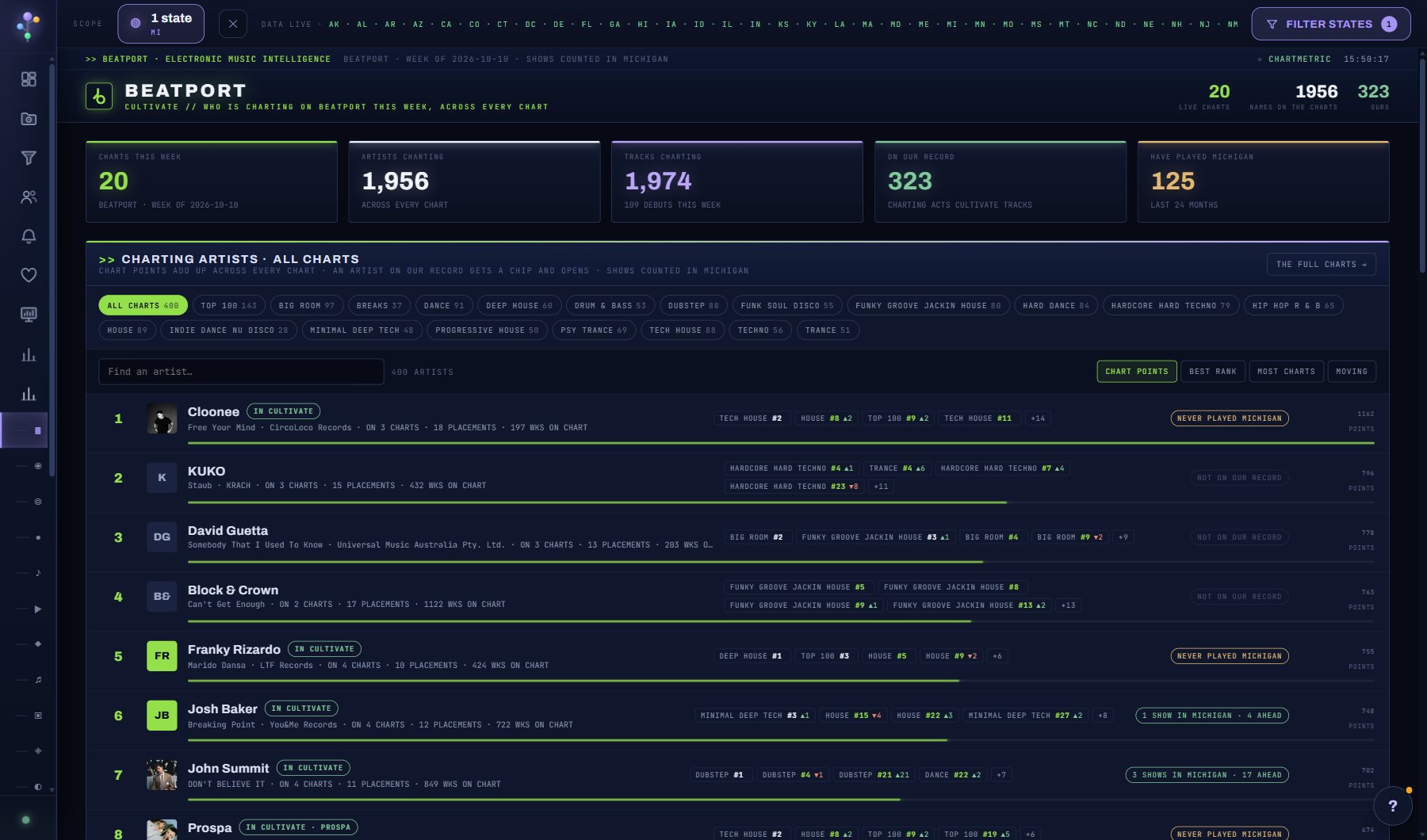Toggle the NC state in the state strip
The image size is (1427, 840).
click(1092, 25)
